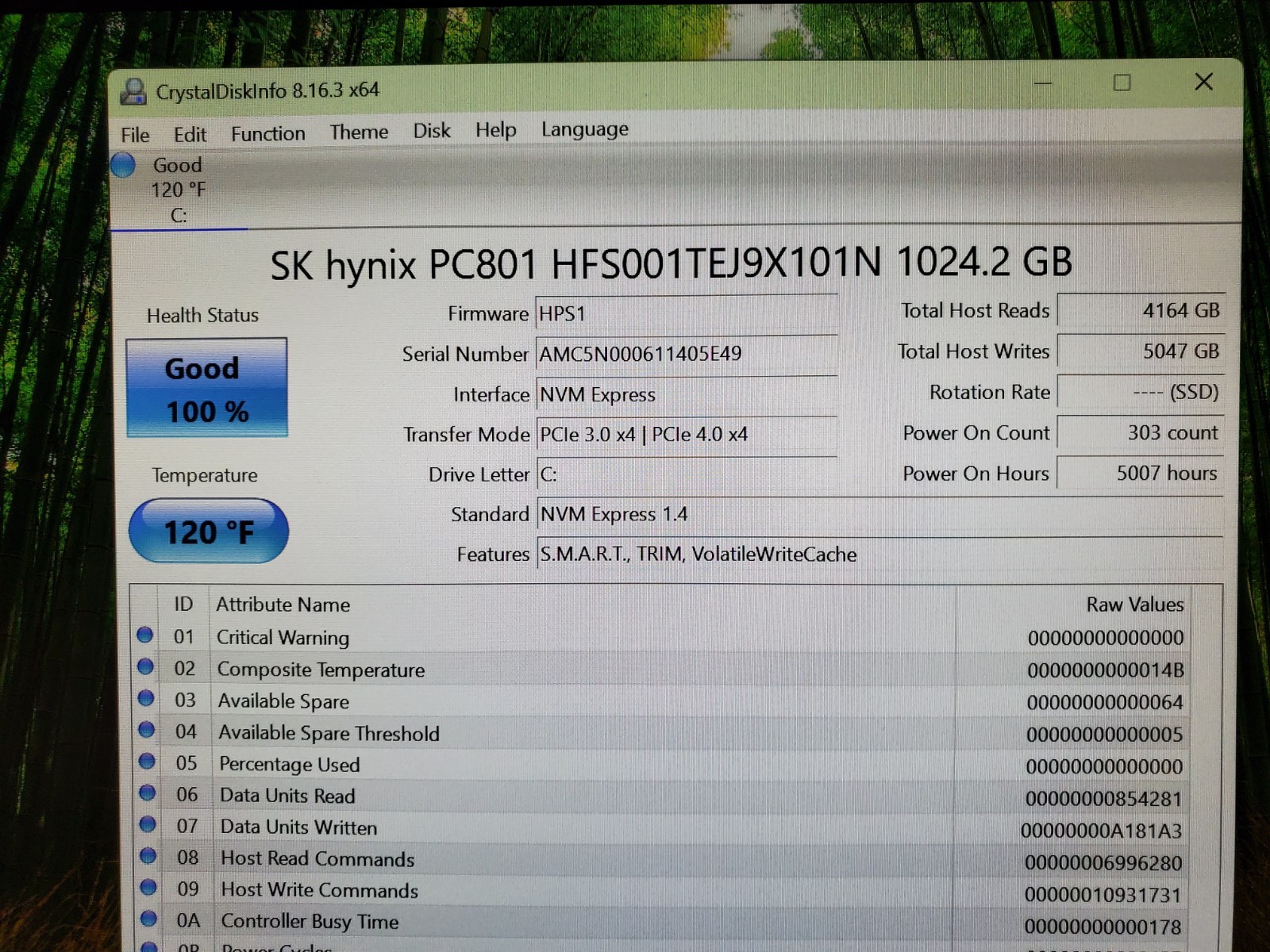Select the Composite Temperature attribute row
Screen dimensions: 1270x952
(661, 670)
